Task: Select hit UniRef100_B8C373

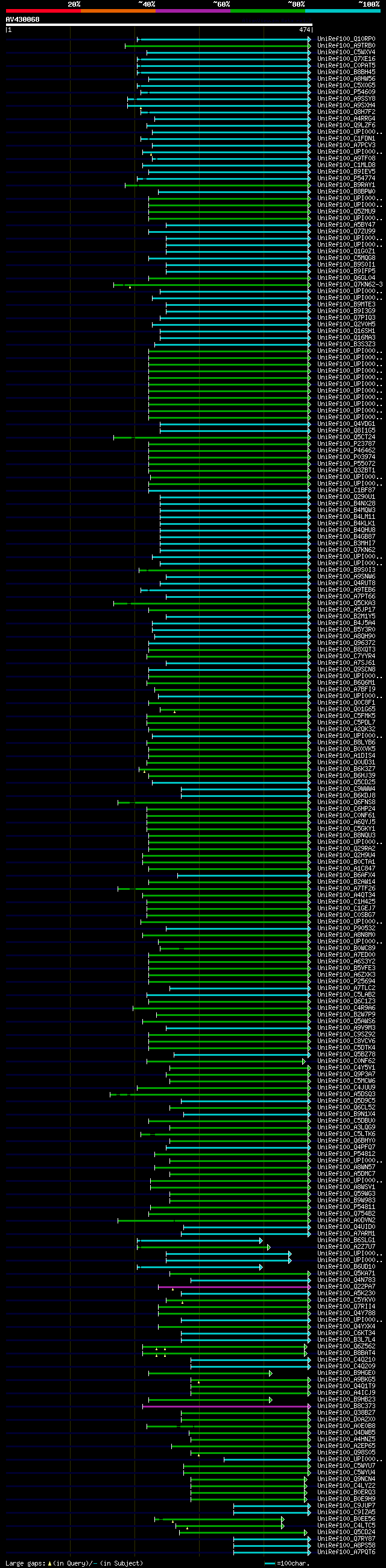Action: 346,1407
